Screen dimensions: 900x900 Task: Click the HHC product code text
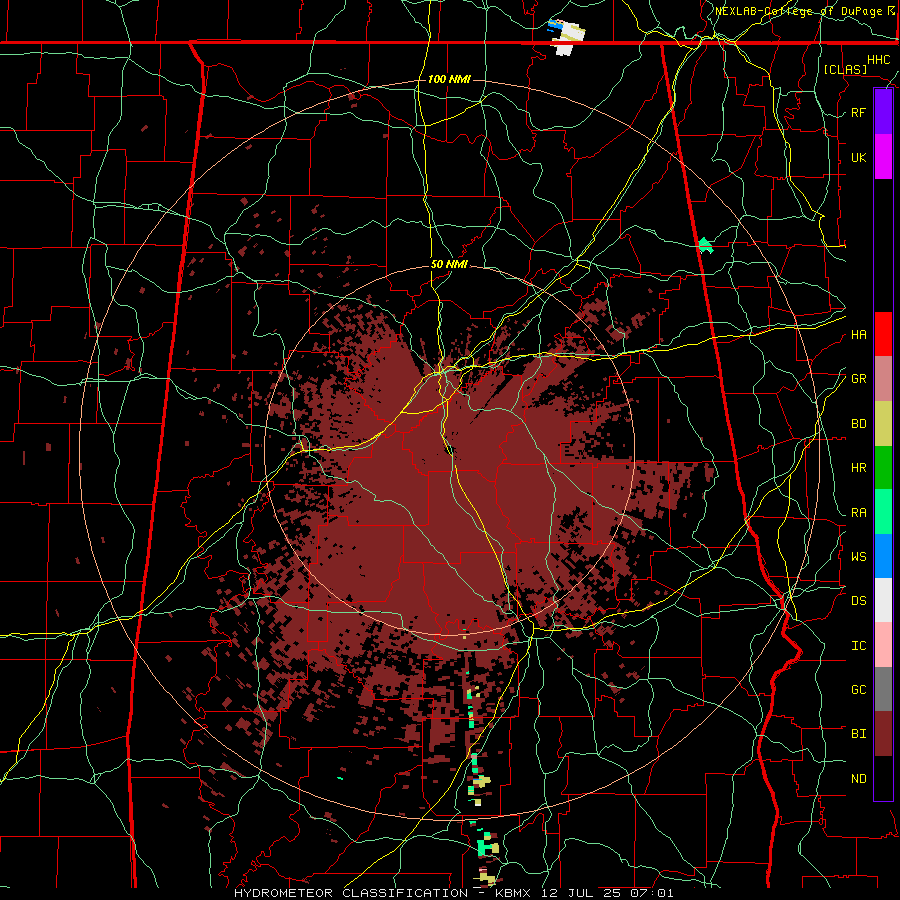[878, 60]
